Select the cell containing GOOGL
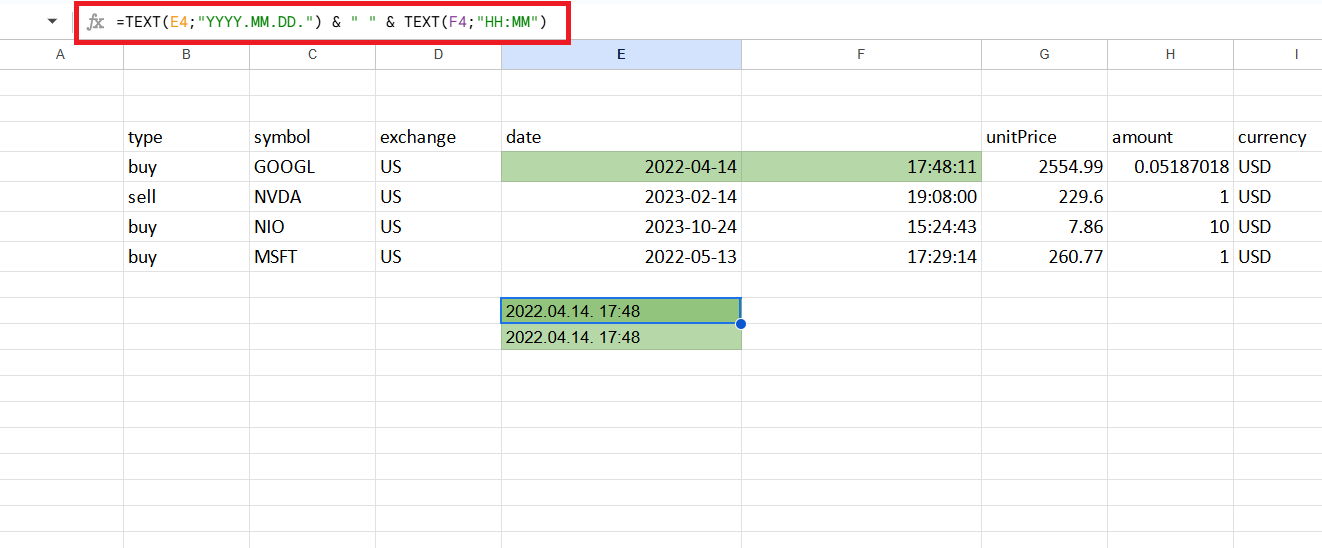Image resolution: width=1322 pixels, height=548 pixels. coord(312,167)
